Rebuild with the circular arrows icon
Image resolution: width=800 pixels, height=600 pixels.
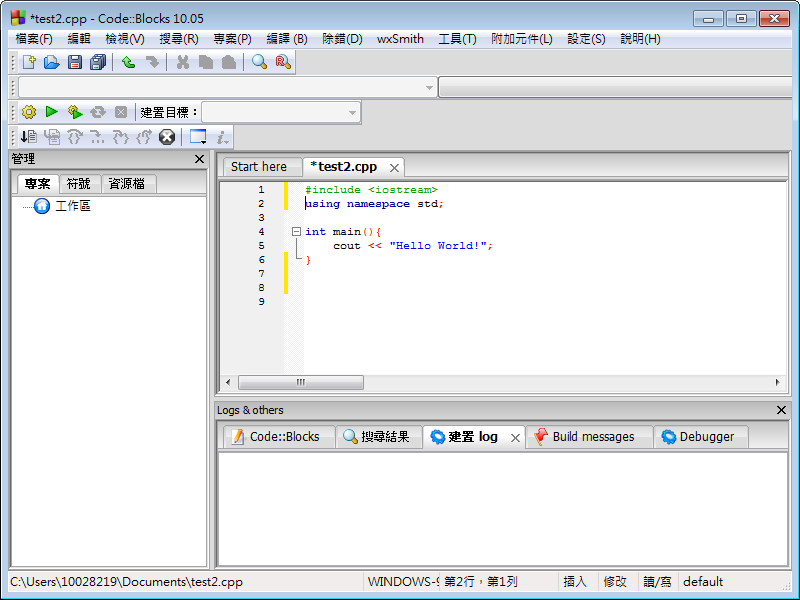pos(98,112)
